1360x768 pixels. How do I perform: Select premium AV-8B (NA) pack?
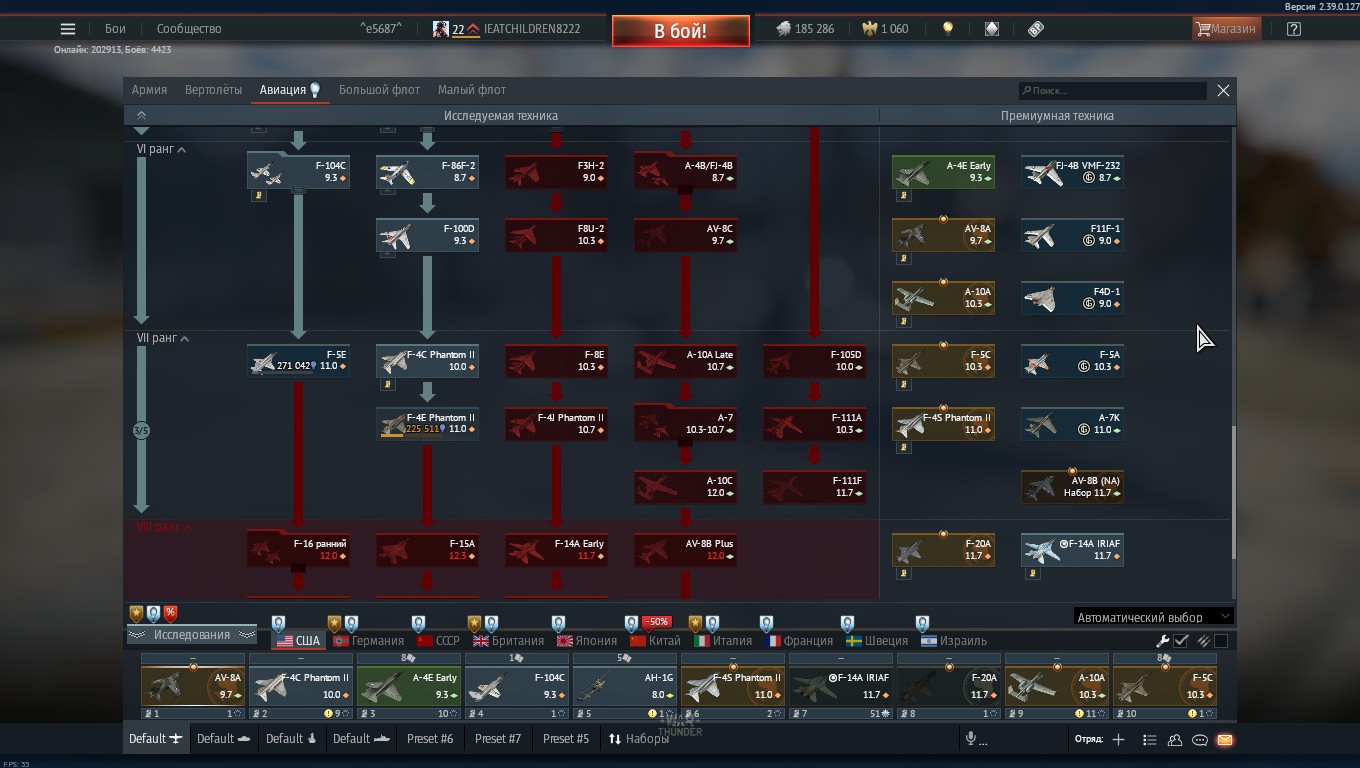[1072, 487]
